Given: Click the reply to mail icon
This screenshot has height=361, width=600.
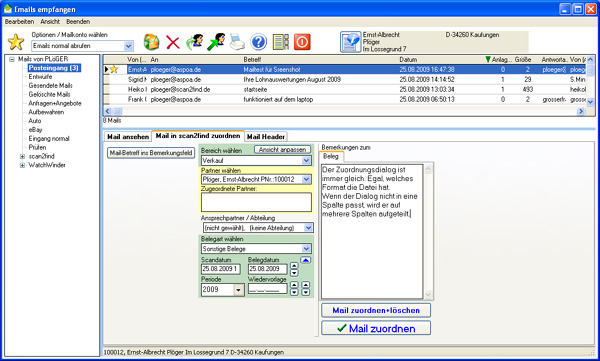Looking at the screenshot, I should tap(195, 42).
